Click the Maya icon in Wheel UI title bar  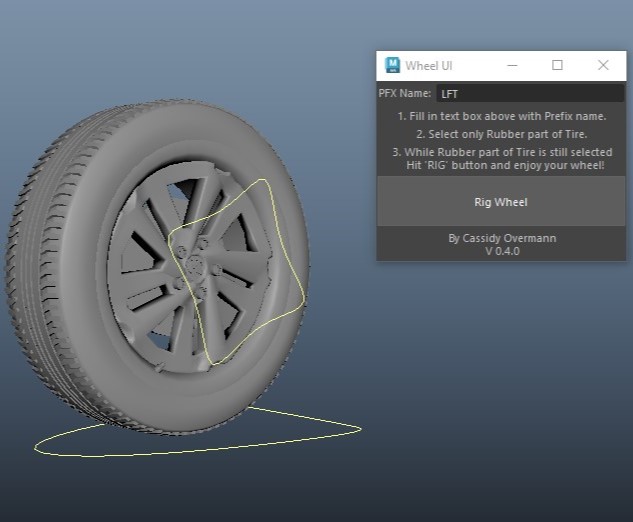tap(393, 65)
